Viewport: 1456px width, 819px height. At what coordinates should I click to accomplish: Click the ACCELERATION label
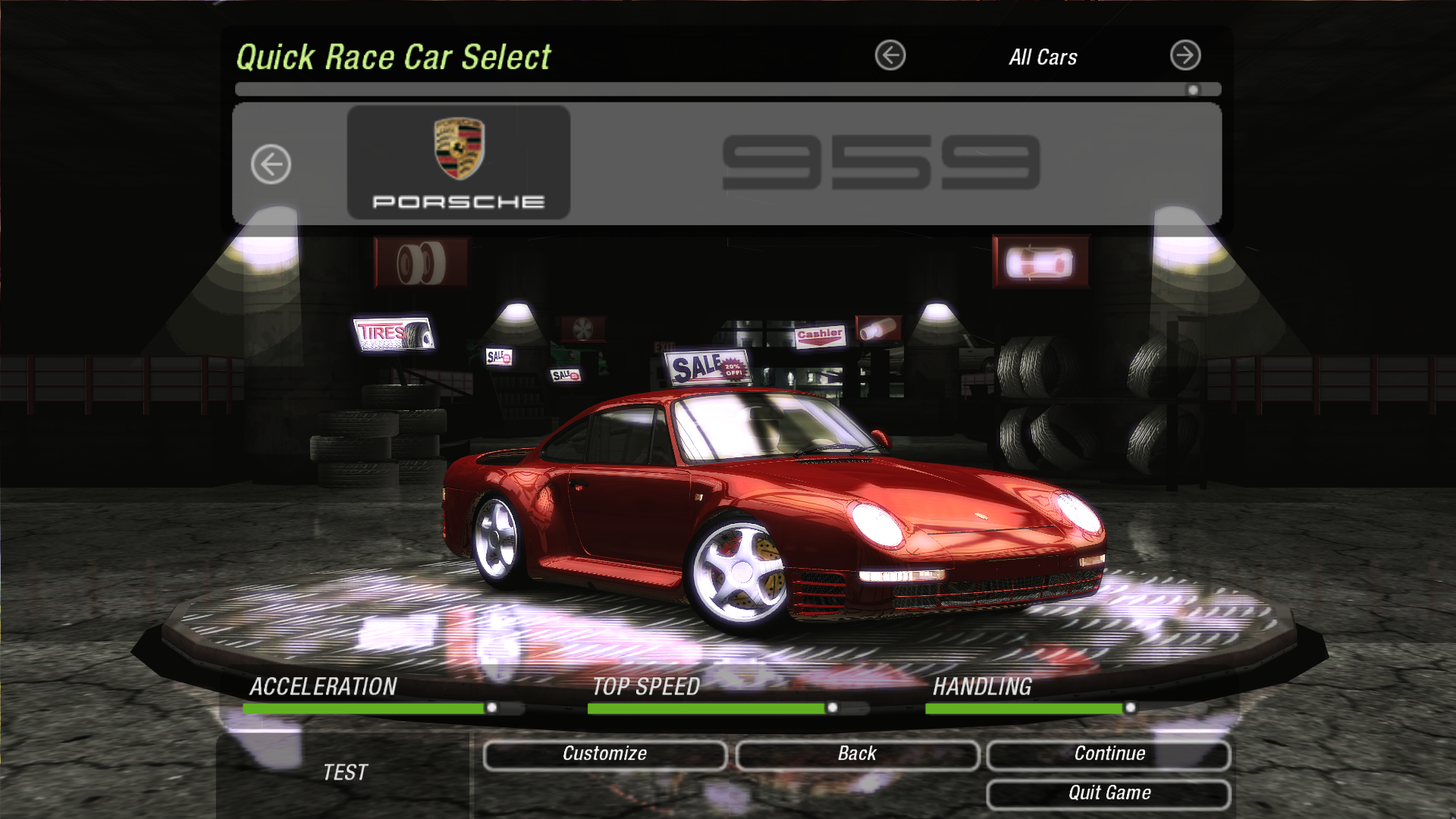(x=323, y=687)
